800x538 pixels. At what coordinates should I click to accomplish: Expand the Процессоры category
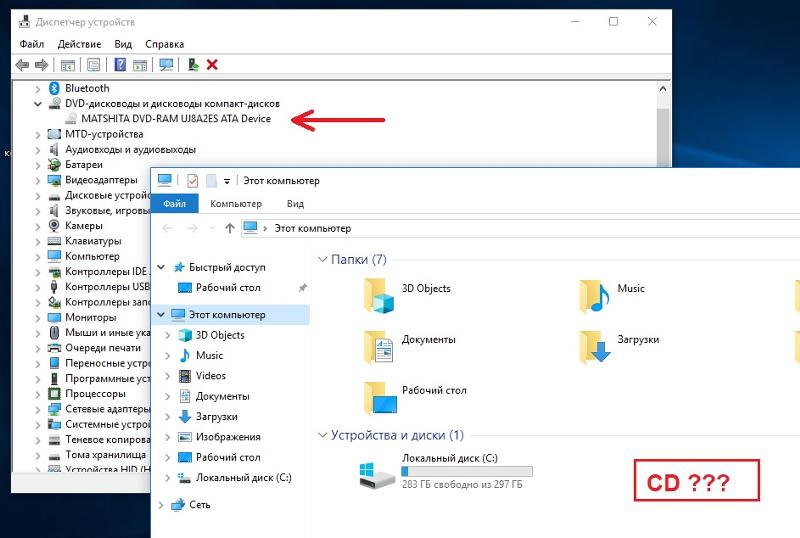click(x=38, y=395)
